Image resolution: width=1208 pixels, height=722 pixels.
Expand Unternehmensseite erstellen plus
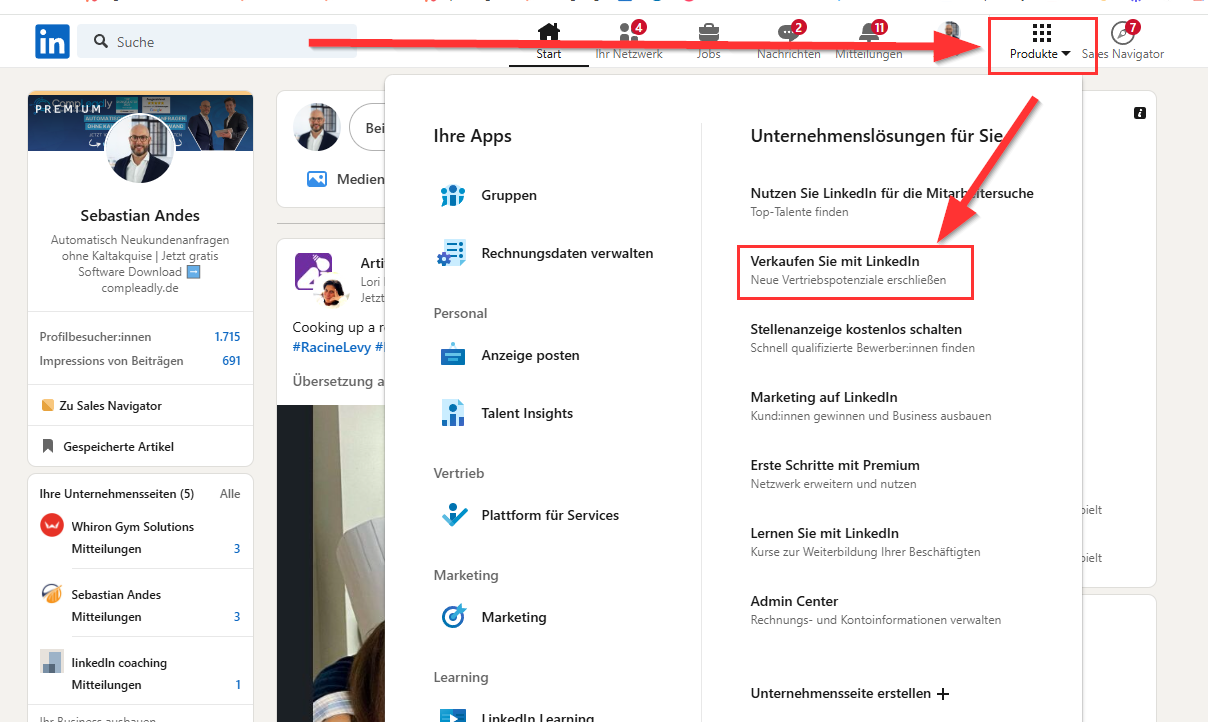pos(942,693)
